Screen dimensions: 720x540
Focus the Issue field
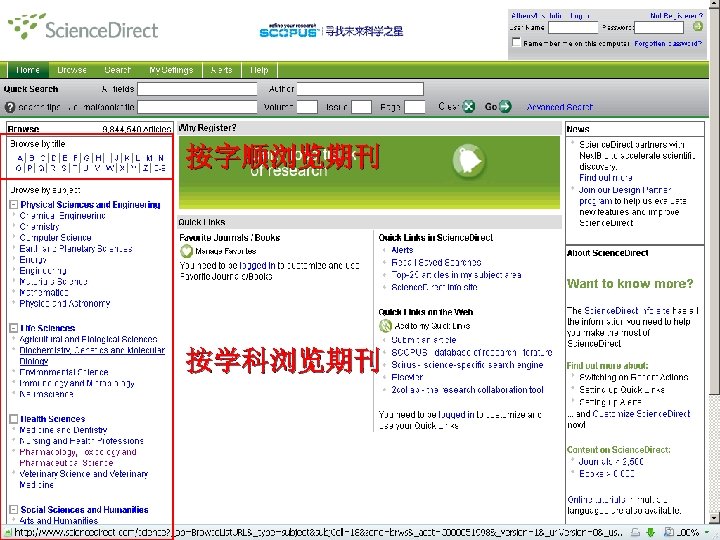(361, 107)
